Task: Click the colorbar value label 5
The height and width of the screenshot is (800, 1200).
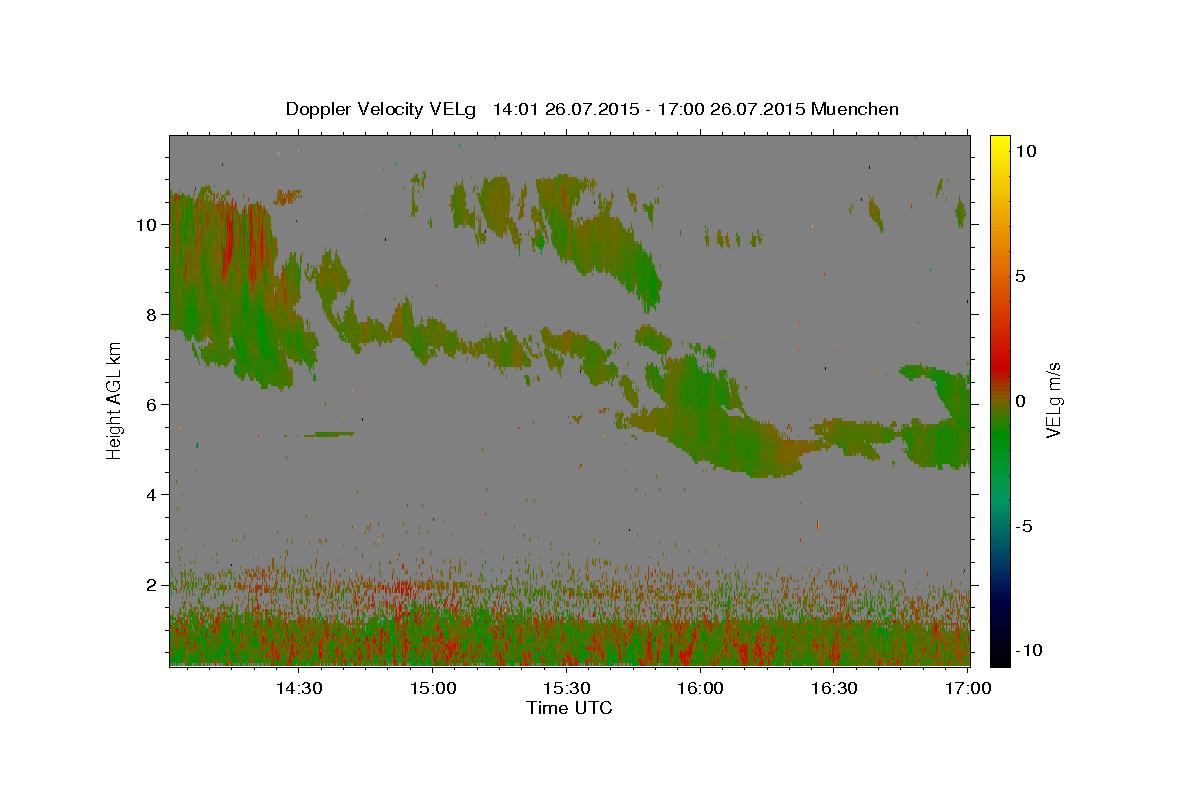Action: 1020,276
